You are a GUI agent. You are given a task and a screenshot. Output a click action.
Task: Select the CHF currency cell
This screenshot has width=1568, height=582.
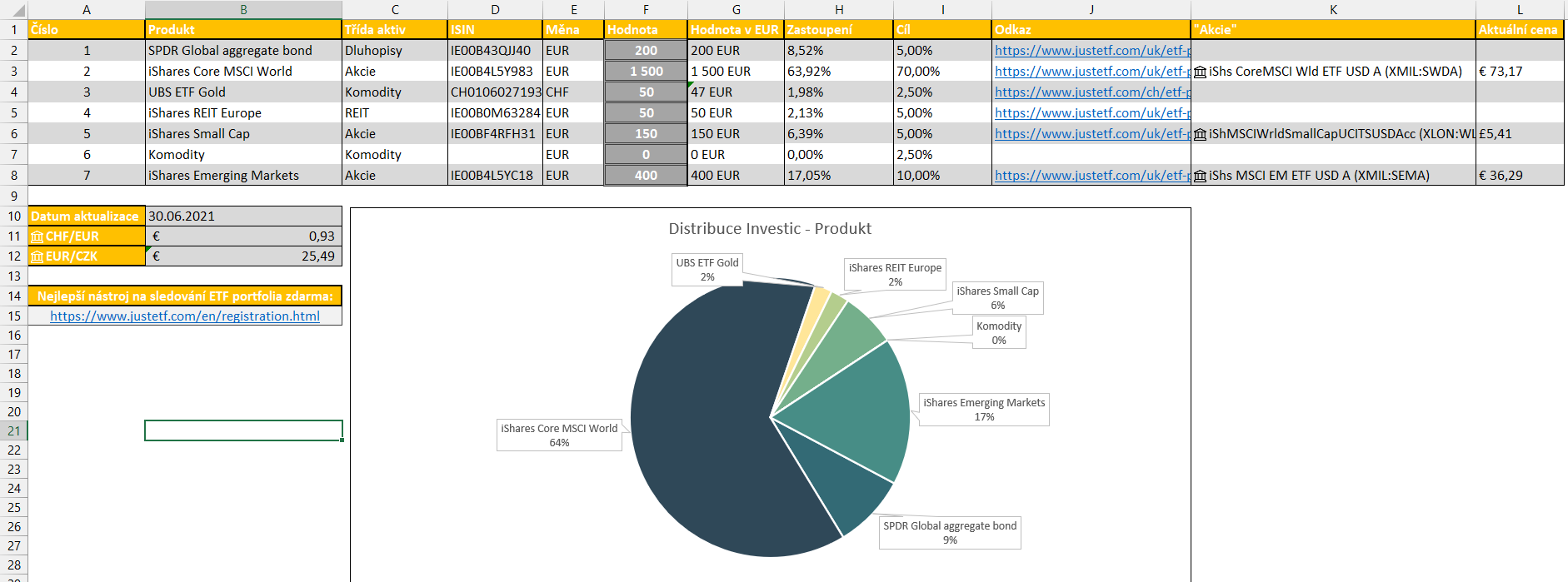click(x=573, y=92)
